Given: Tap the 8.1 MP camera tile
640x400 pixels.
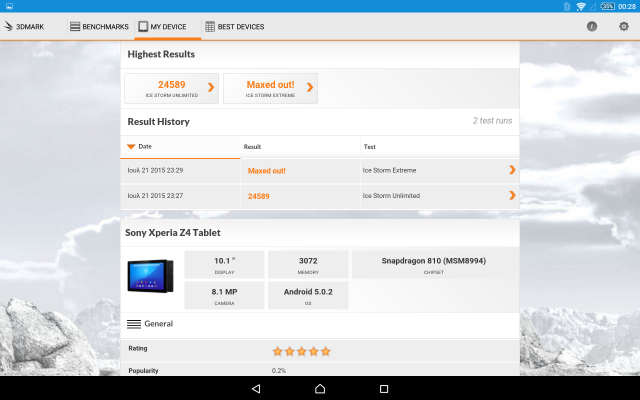Looking at the screenshot, I should (224, 295).
